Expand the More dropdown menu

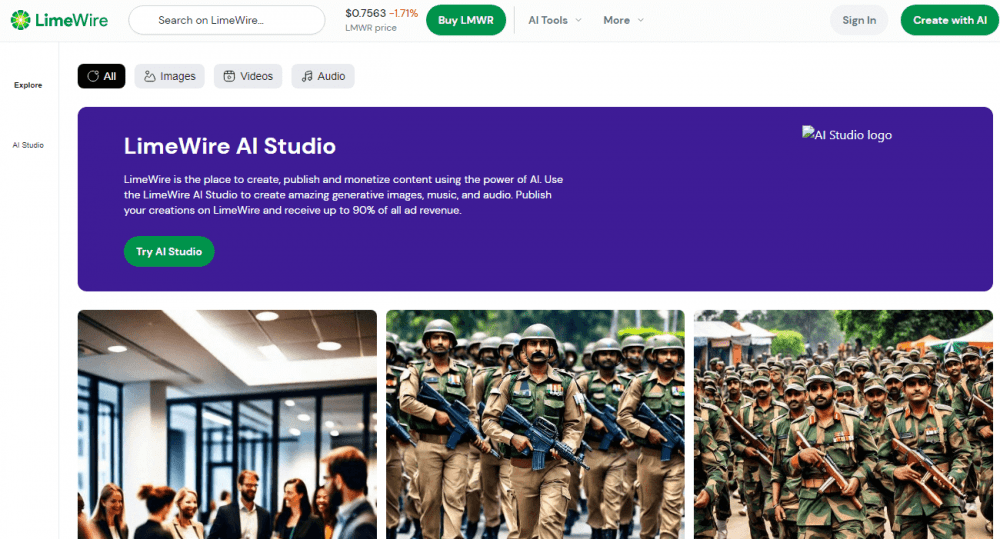point(623,20)
